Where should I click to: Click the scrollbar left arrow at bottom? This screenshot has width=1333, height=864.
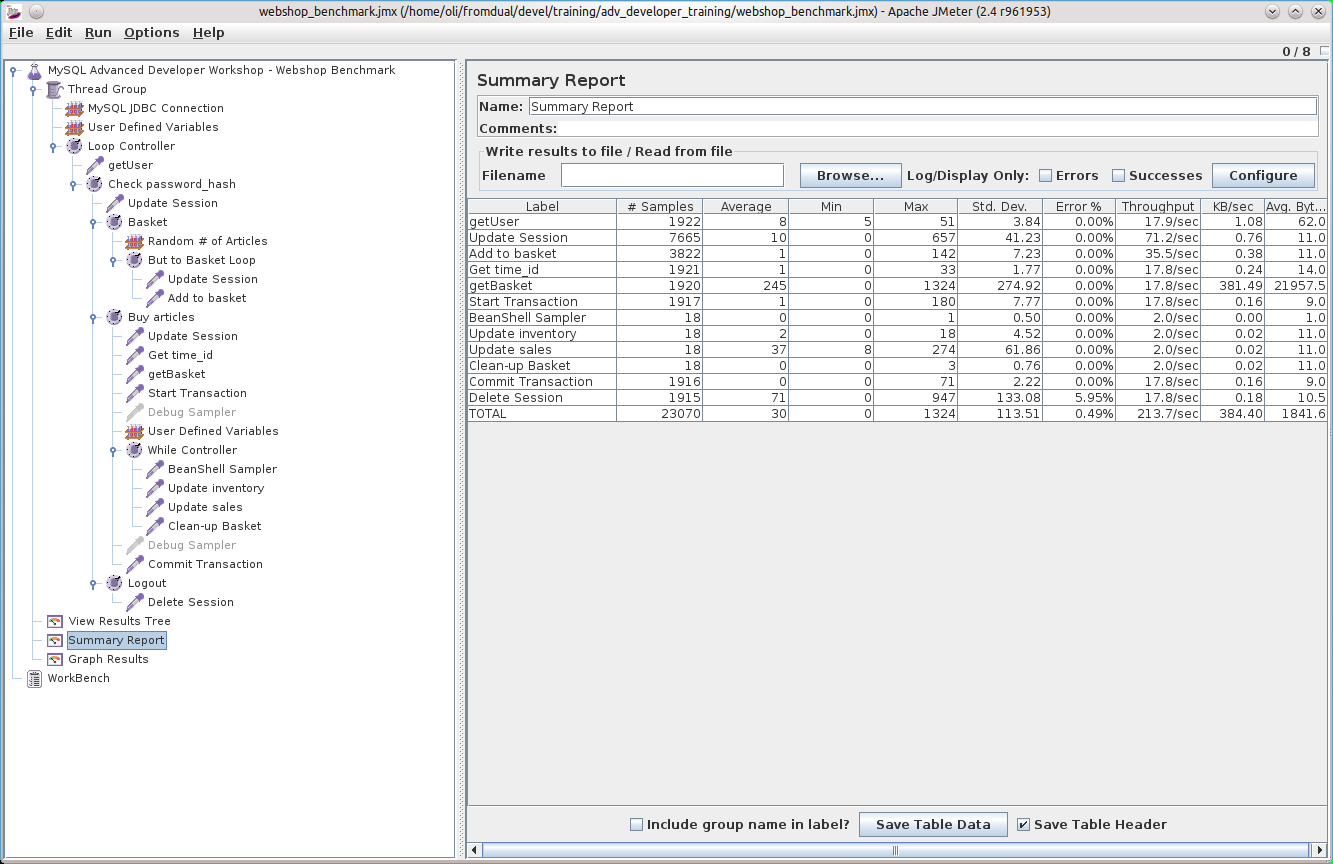pyautogui.click(x=475, y=850)
